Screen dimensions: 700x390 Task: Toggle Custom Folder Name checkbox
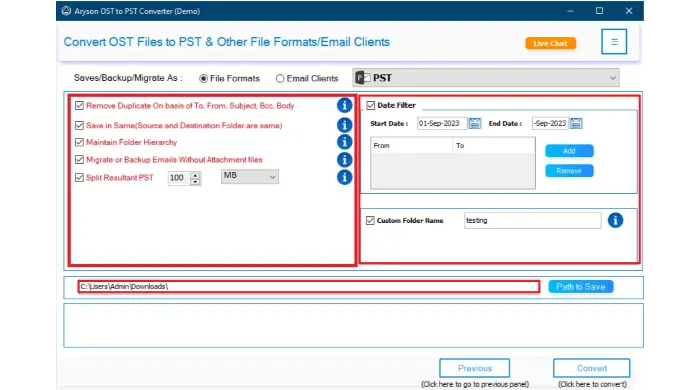coord(370,220)
